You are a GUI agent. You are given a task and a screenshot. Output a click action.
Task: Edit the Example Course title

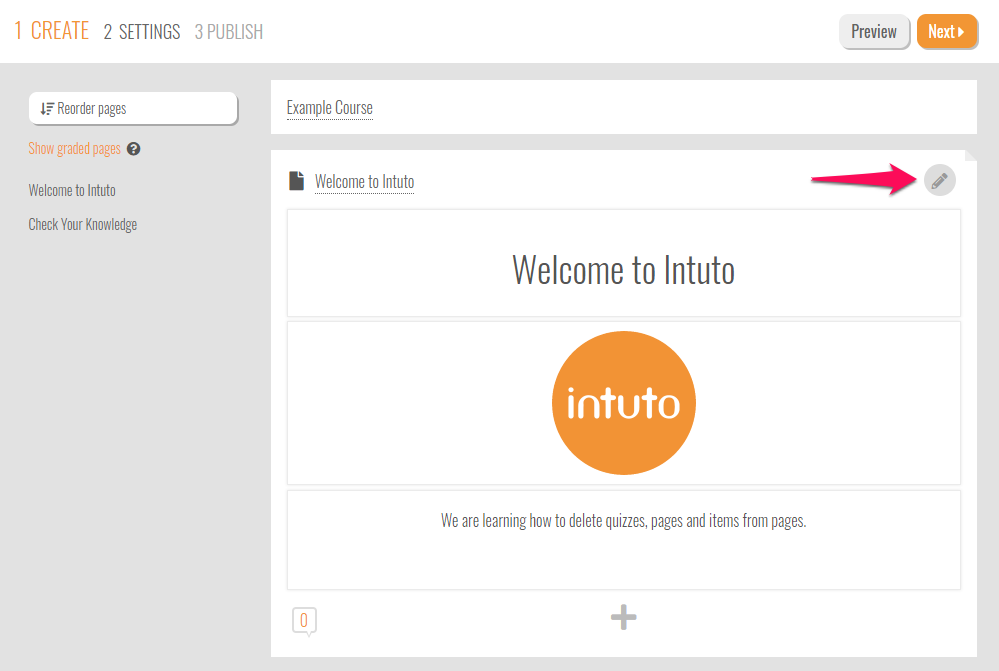tap(330, 108)
